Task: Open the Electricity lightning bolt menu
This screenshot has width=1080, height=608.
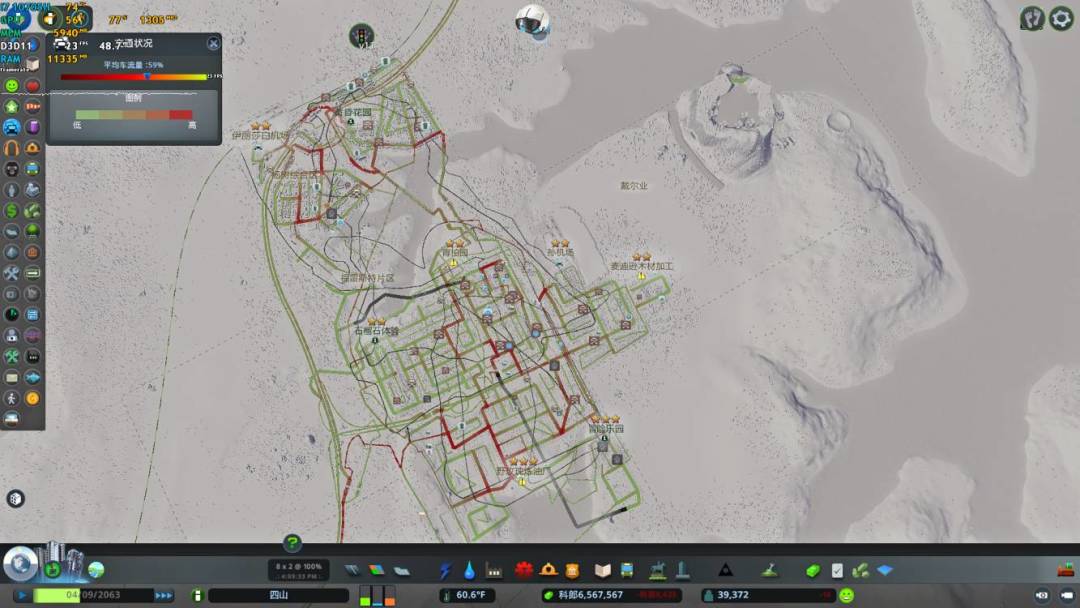Action: point(445,570)
